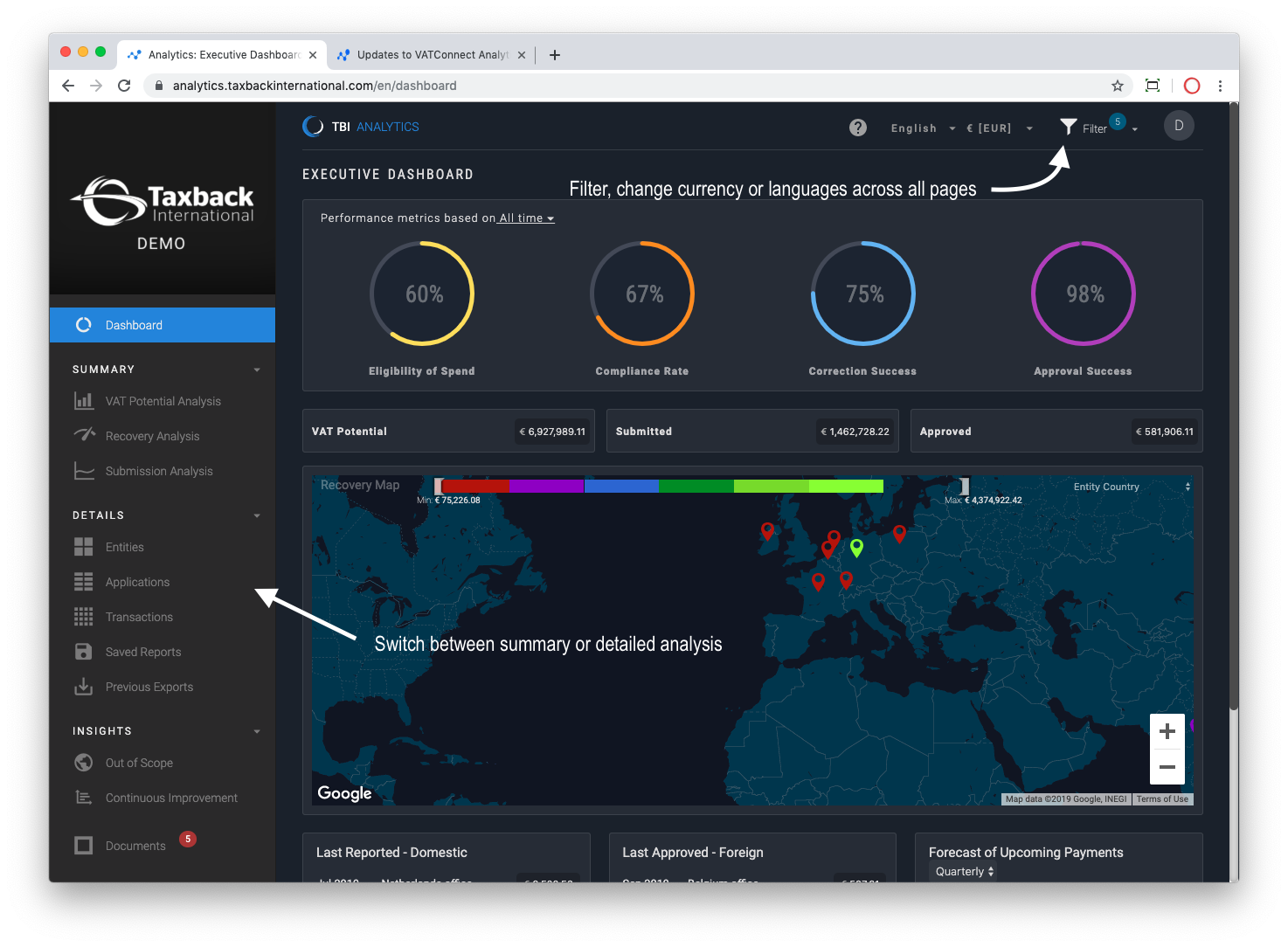This screenshot has width=1288, height=947.
Task: Click the VAT Potential Analysis bar chart icon
Action: (x=84, y=401)
